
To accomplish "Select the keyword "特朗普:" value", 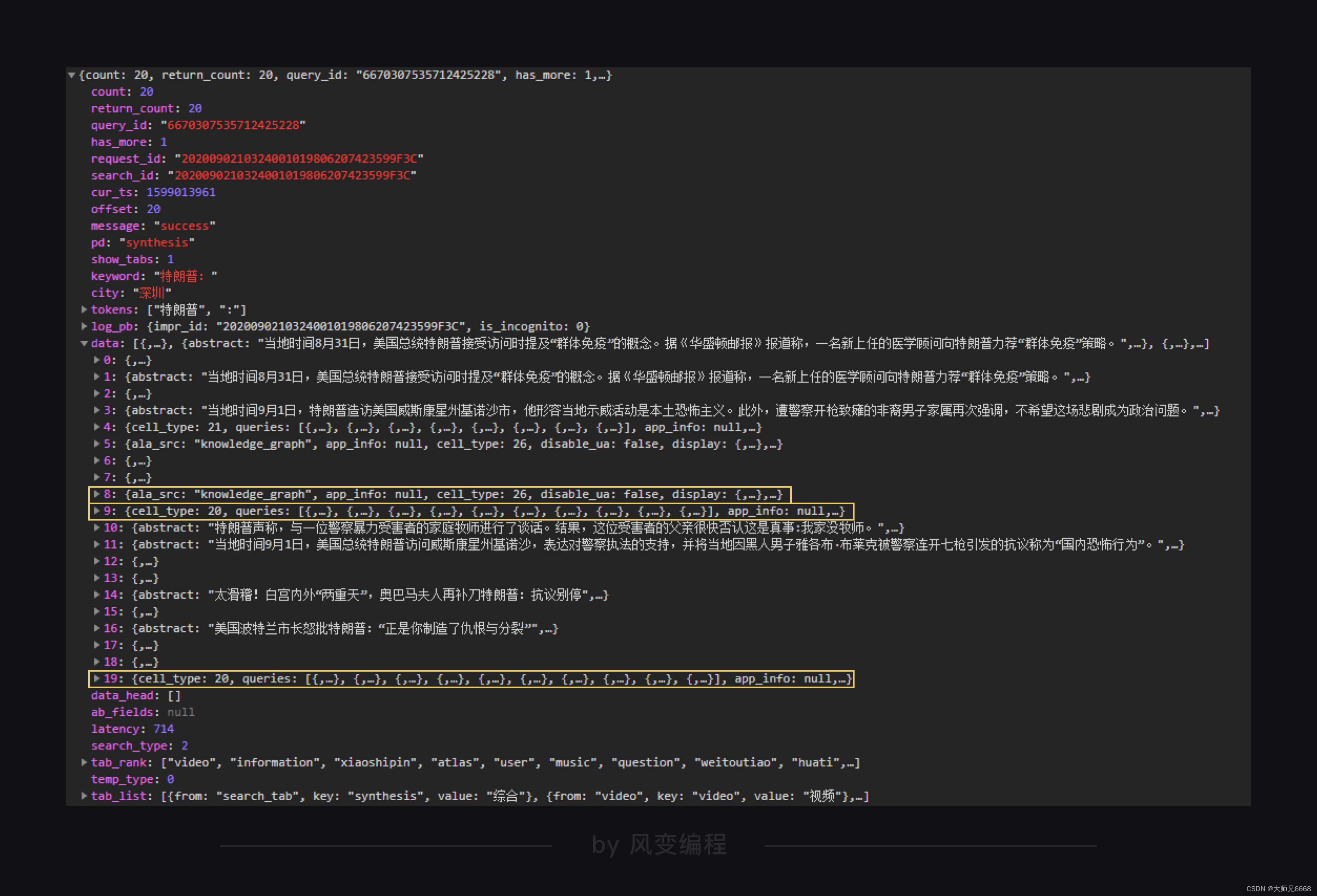I will pyautogui.click(x=185, y=276).
